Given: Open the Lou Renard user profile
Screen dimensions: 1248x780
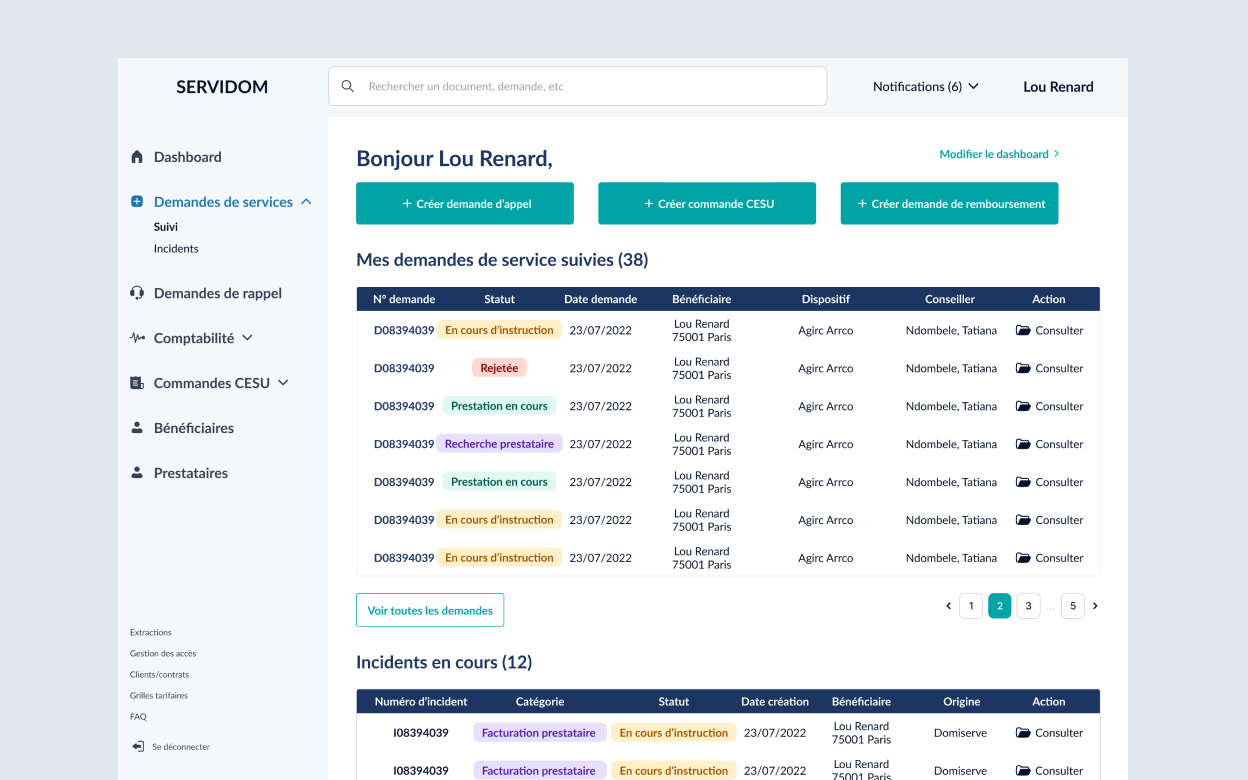Looking at the screenshot, I should pyautogui.click(x=1058, y=87).
